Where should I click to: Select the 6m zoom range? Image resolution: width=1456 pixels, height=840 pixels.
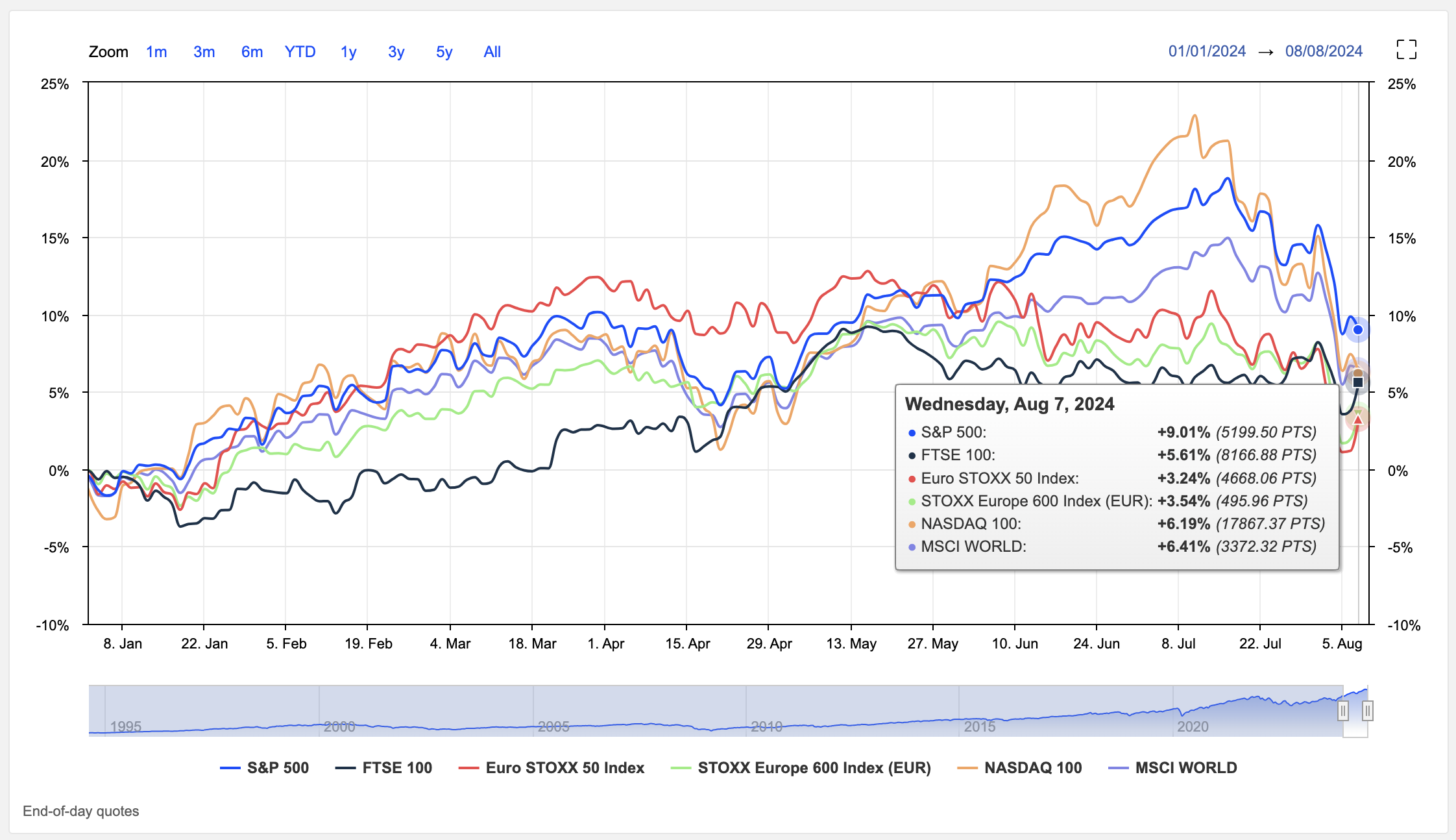[252, 52]
